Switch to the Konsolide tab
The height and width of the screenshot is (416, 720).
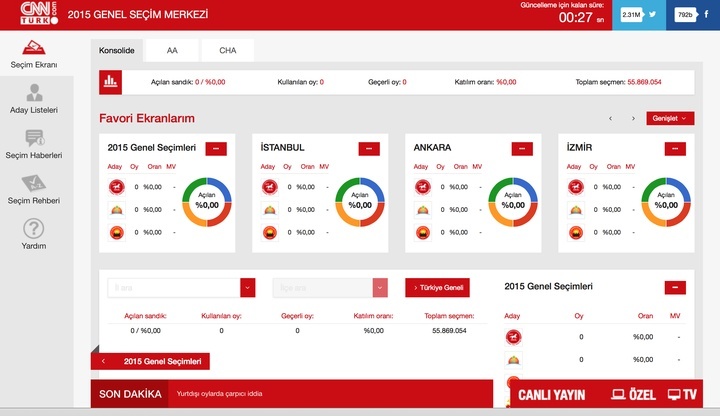coord(117,51)
